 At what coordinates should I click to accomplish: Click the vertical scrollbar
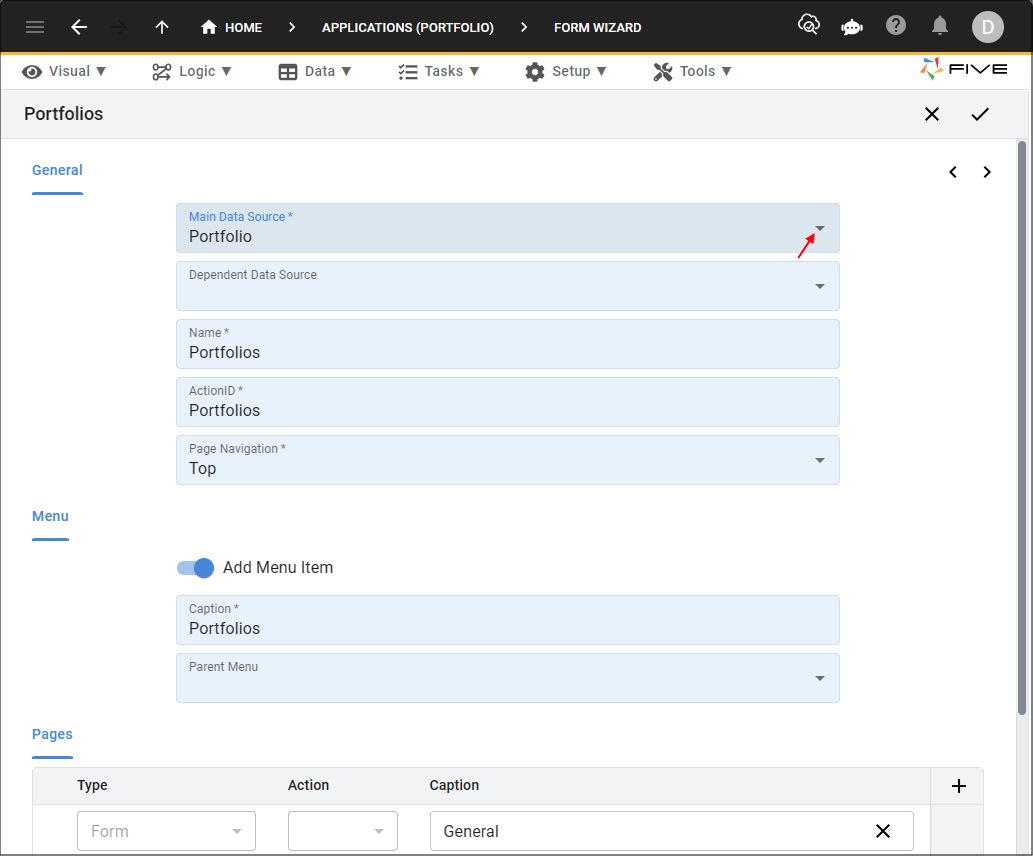point(1022,428)
